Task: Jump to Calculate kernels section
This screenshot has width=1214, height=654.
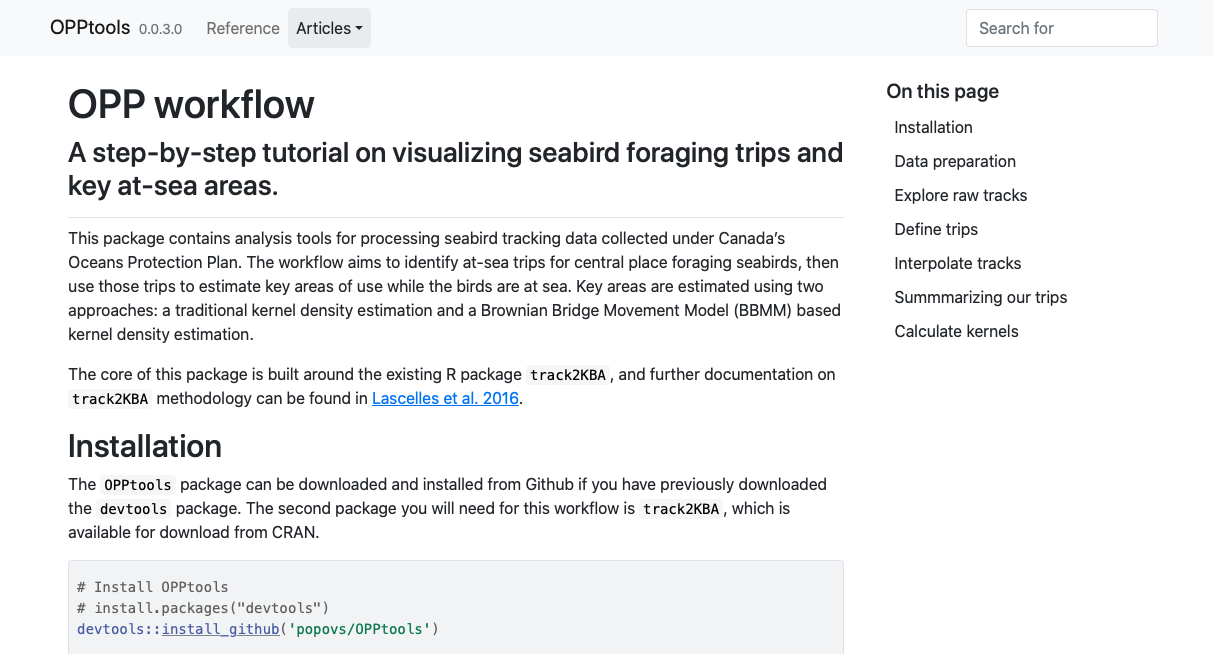Action: [x=956, y=331]
